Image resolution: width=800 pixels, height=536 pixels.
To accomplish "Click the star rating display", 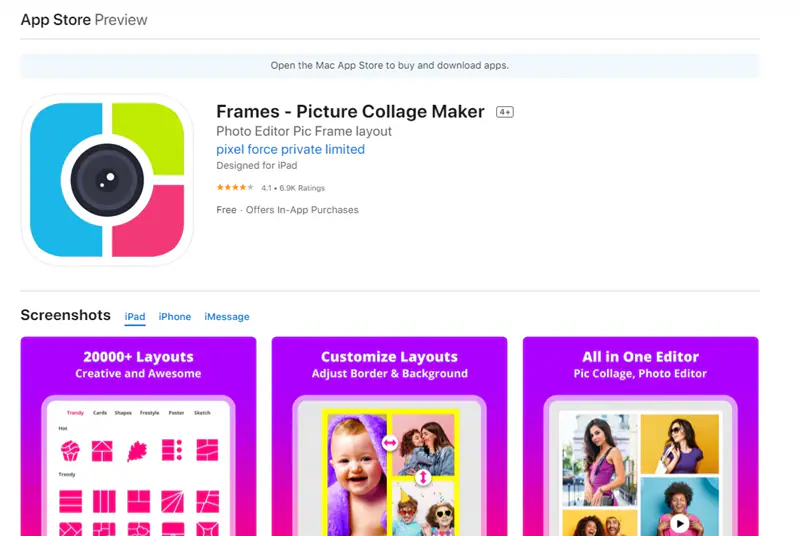I will 235,188.
